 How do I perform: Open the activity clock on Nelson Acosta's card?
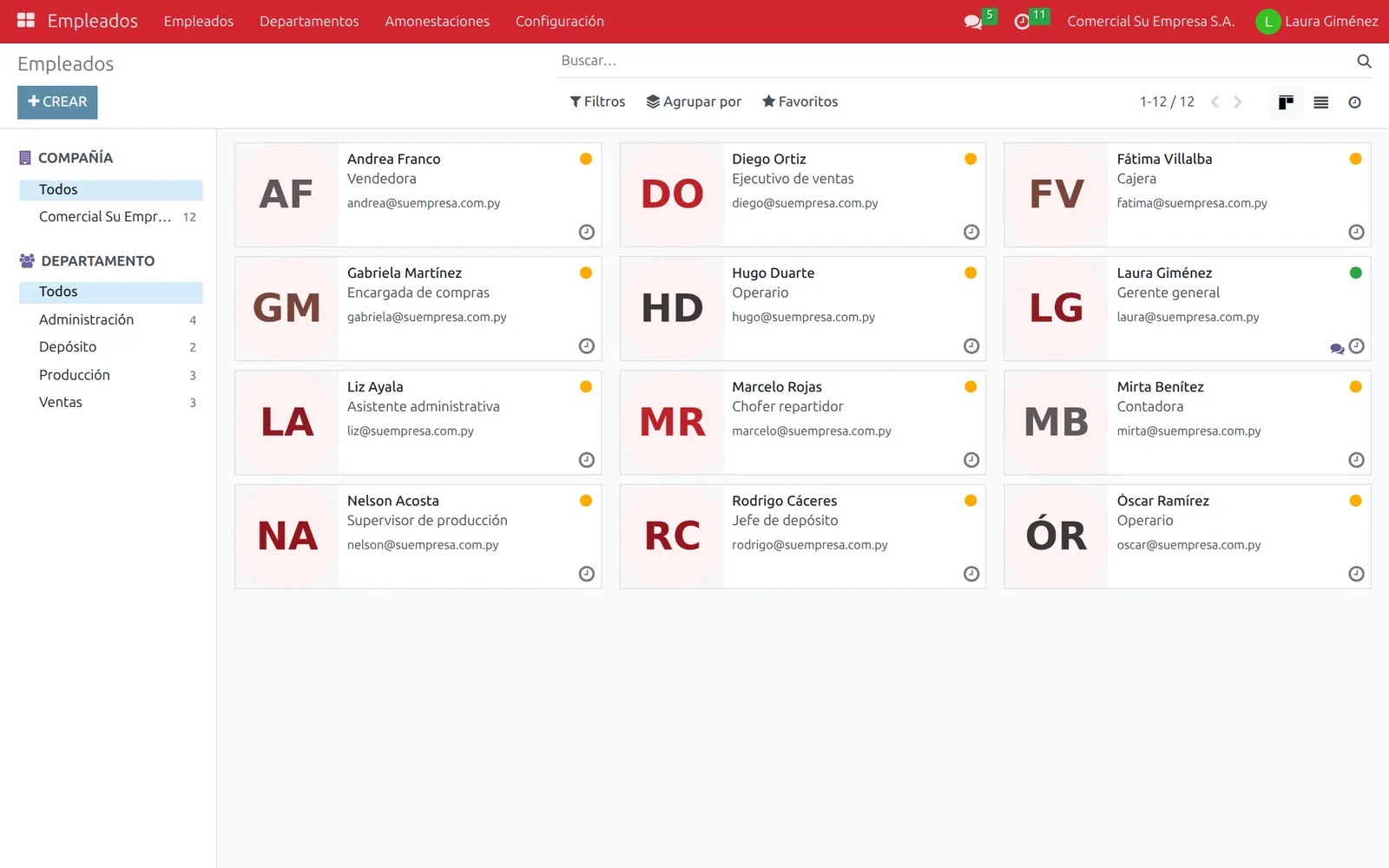587,574
